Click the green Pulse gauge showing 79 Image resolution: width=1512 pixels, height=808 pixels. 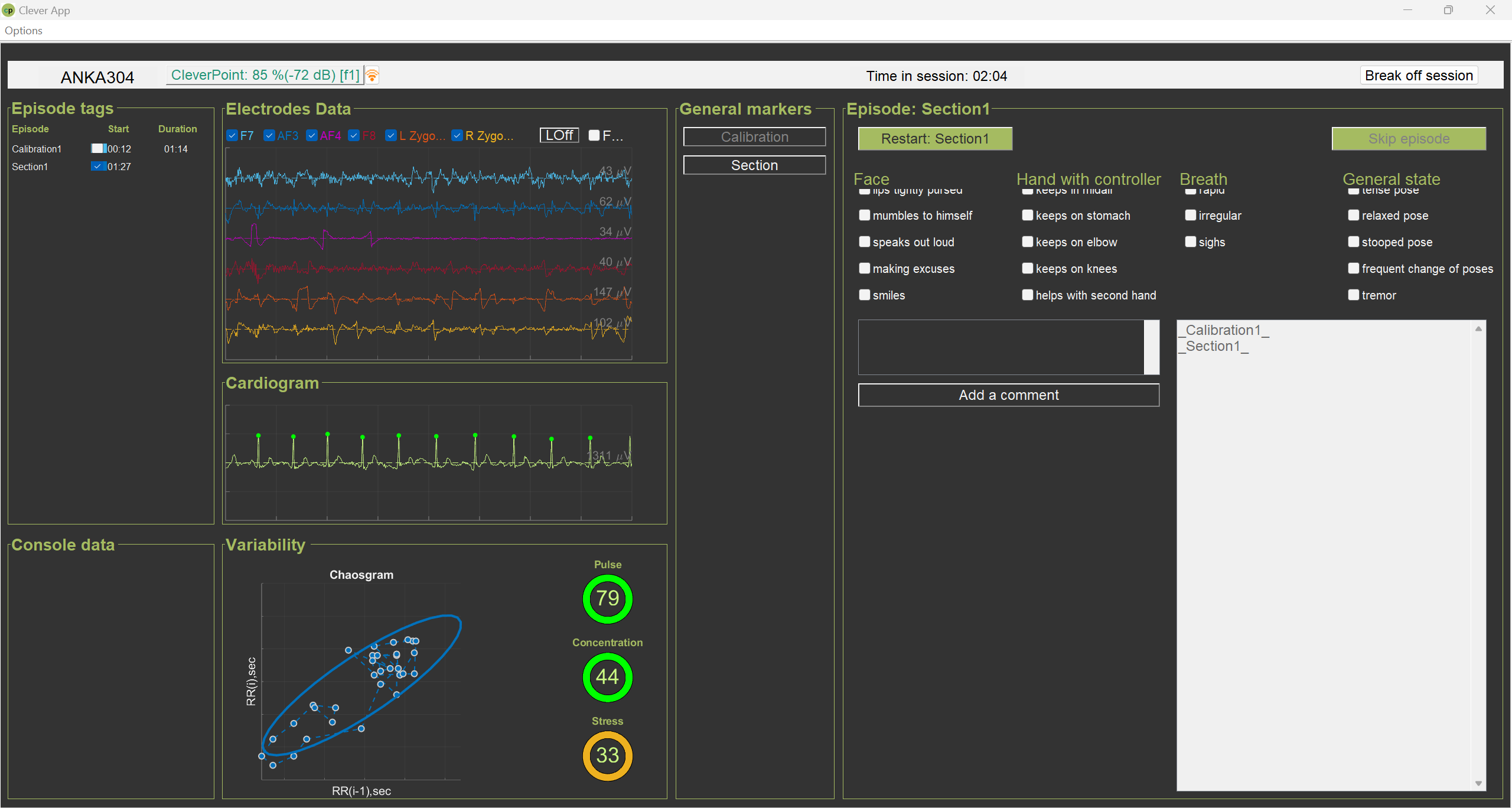click(607, 598)
